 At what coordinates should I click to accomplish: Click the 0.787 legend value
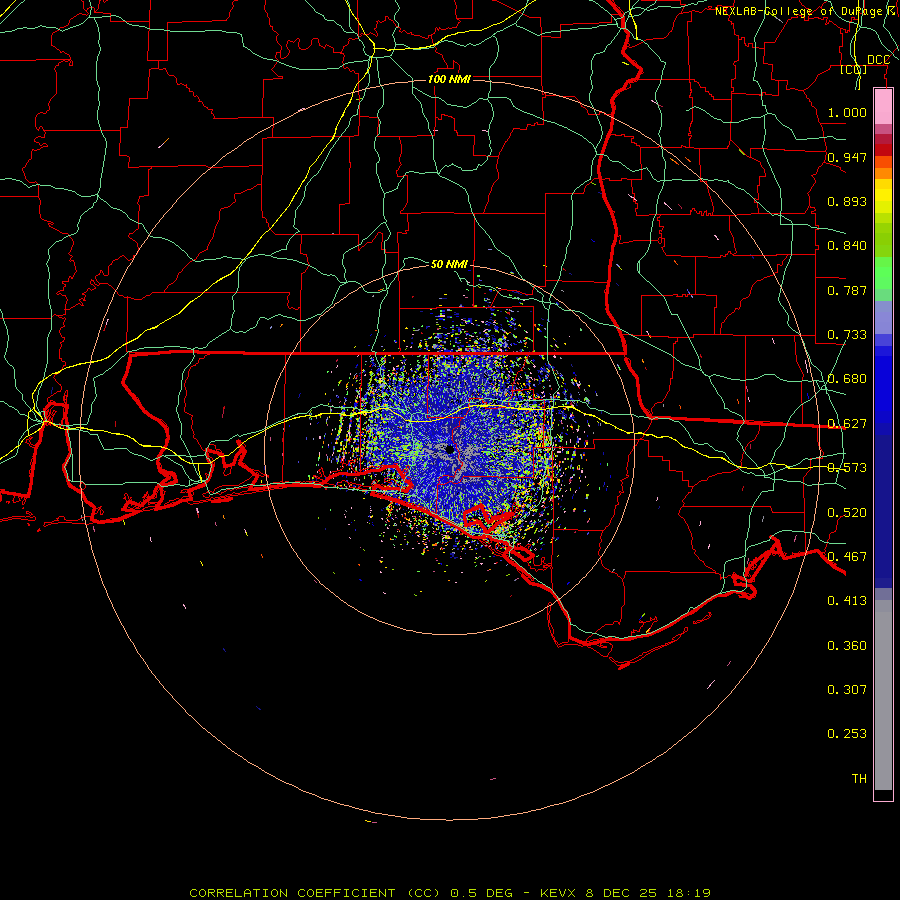(x=847, y=290)
